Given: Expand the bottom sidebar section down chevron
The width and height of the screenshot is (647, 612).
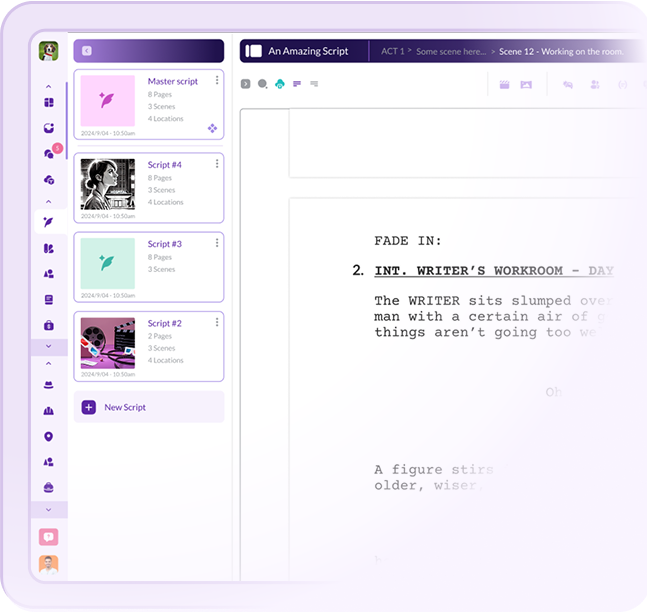Looking at the screenshot, I should tap(48, 509).
